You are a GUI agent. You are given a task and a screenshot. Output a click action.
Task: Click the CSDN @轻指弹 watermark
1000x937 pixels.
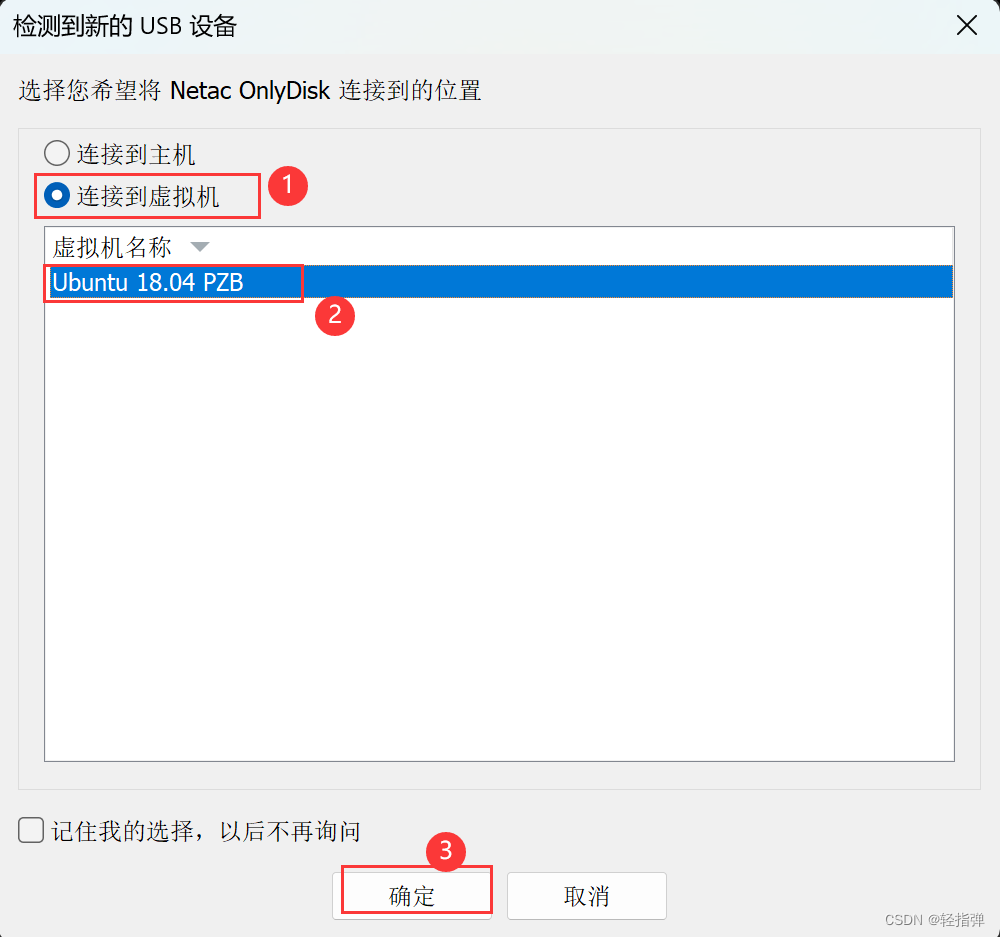[x=934, y=919]
